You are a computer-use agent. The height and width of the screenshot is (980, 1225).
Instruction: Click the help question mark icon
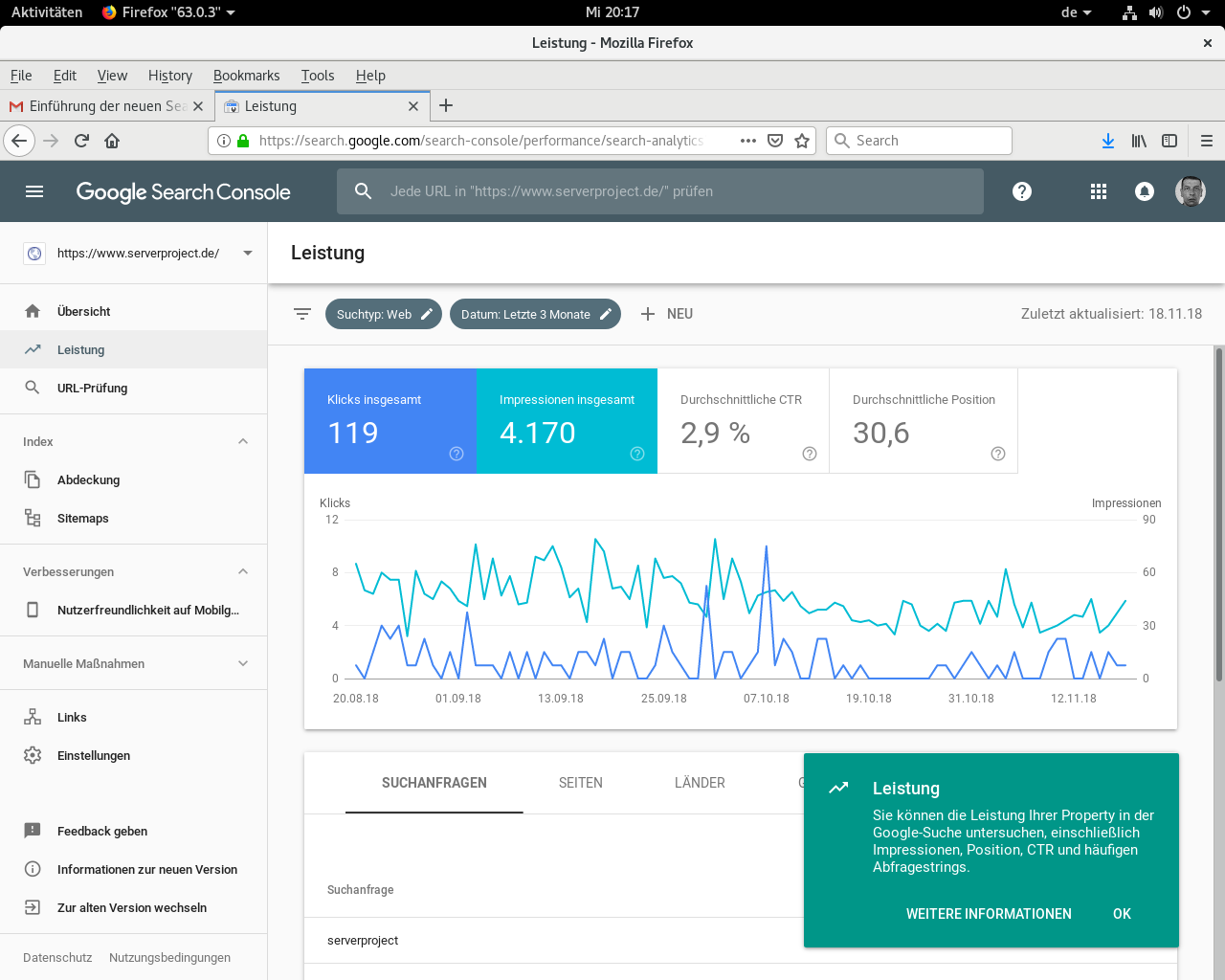(1022, 191)
